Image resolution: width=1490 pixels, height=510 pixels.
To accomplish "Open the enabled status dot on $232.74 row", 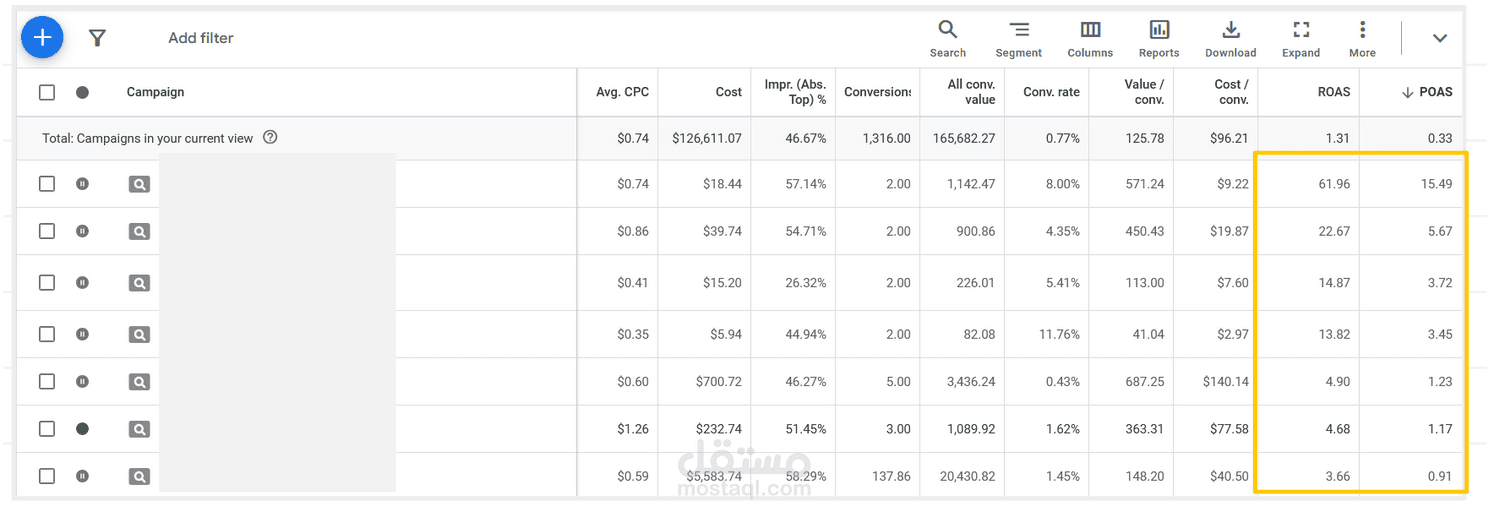I will [82, 429].
